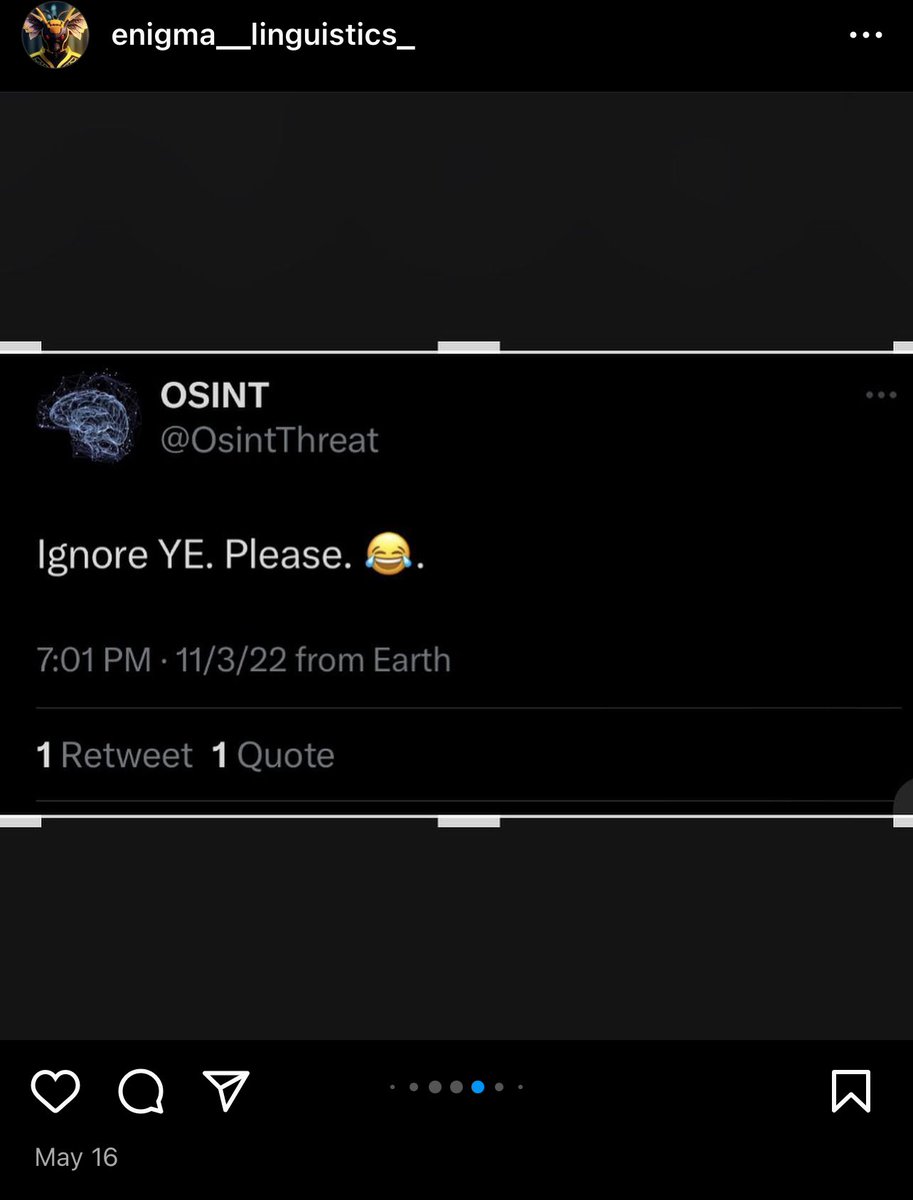Tap enigma__linguistics_ profile avatar
This screenshot has height=1200, width=913.
[55, 35]
